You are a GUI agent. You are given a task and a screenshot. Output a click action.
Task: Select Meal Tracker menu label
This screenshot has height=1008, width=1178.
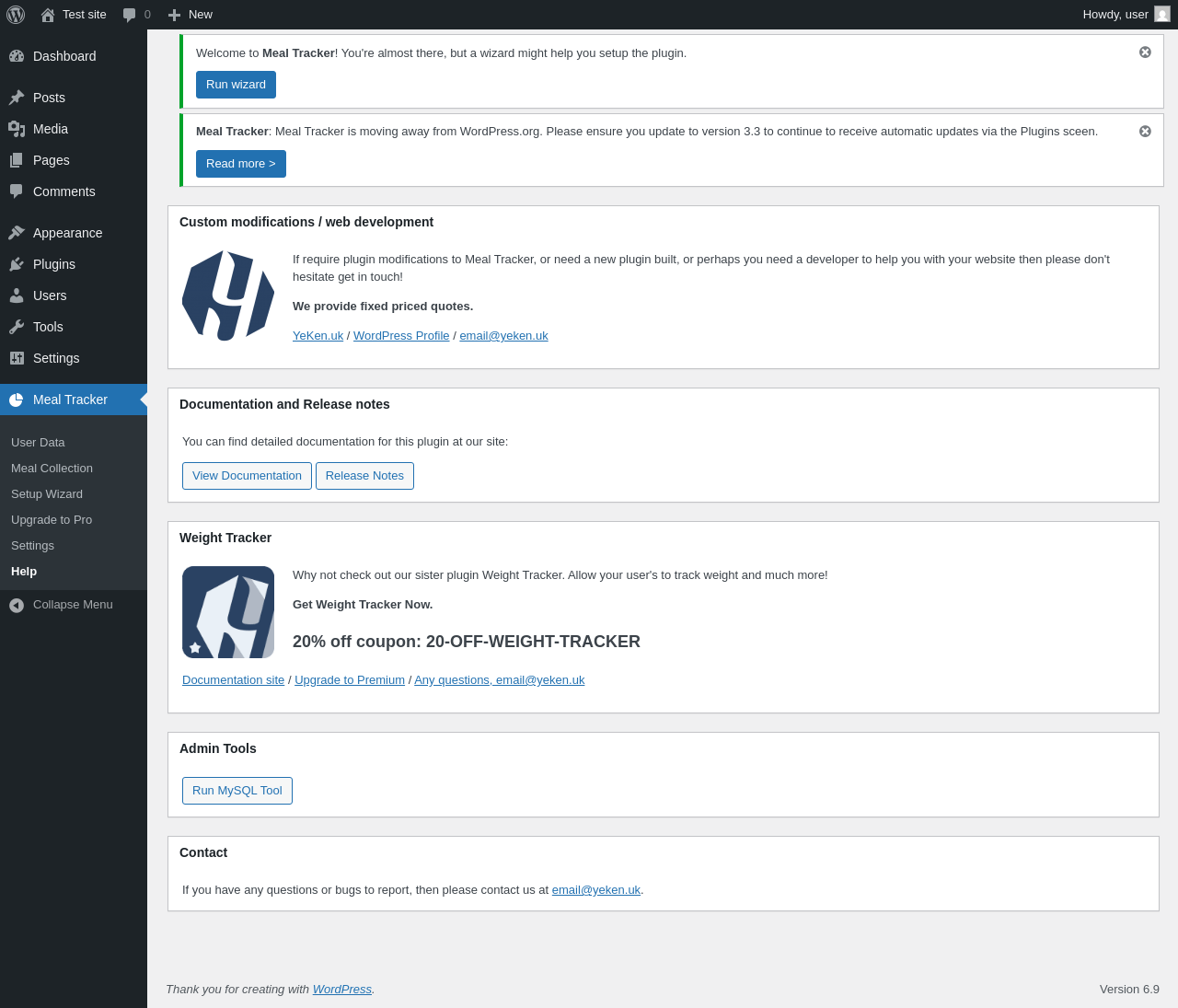(70, 400)
